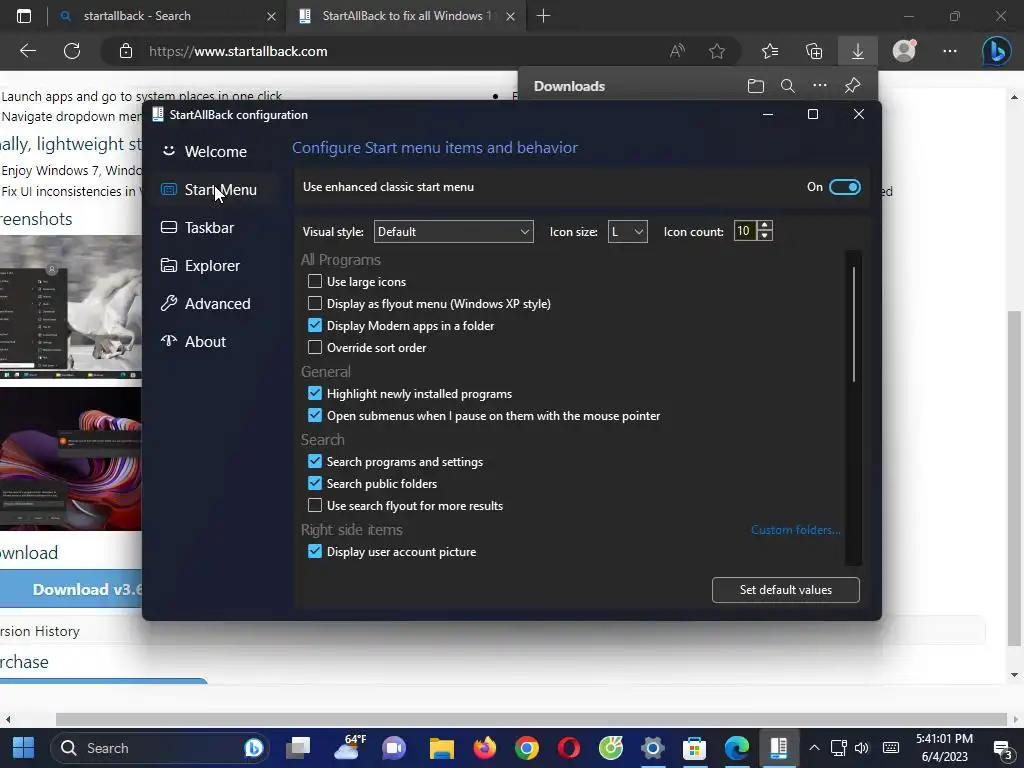1024x768 pixels.
Task: Click the Icon count number field
Action: pos(745,231)
